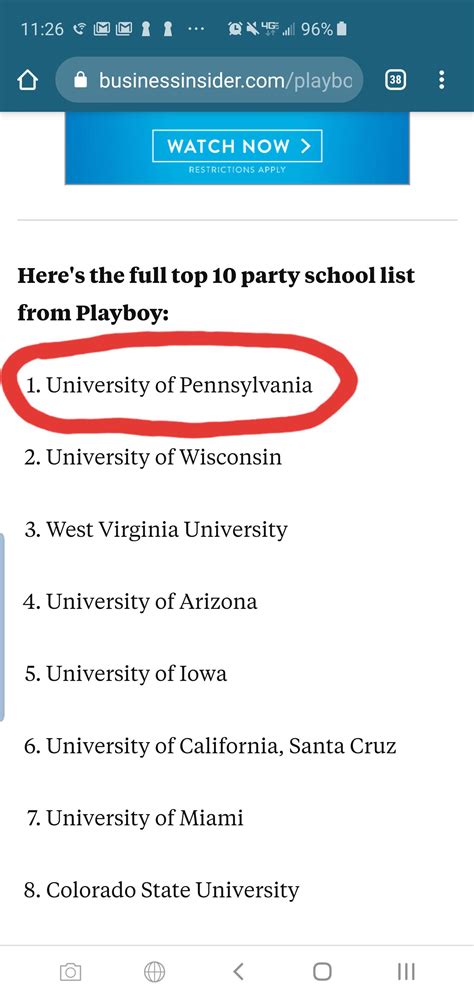Image resolution: width=474 pixels, height=1000 pixels.
Task: Open the recent apps button
Action: pos(406,971)
